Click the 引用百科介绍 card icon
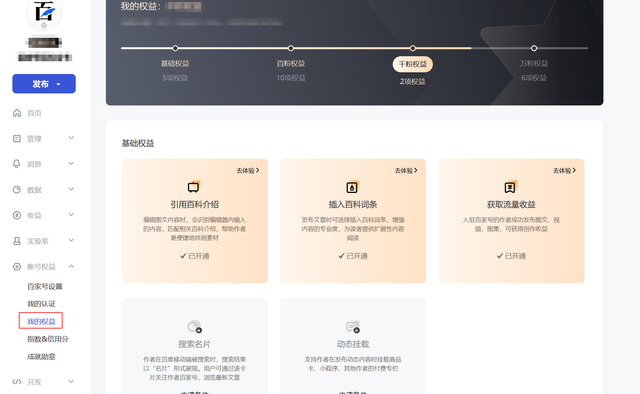The width and height of the screenshot is (640, 394). click(194, 187)
